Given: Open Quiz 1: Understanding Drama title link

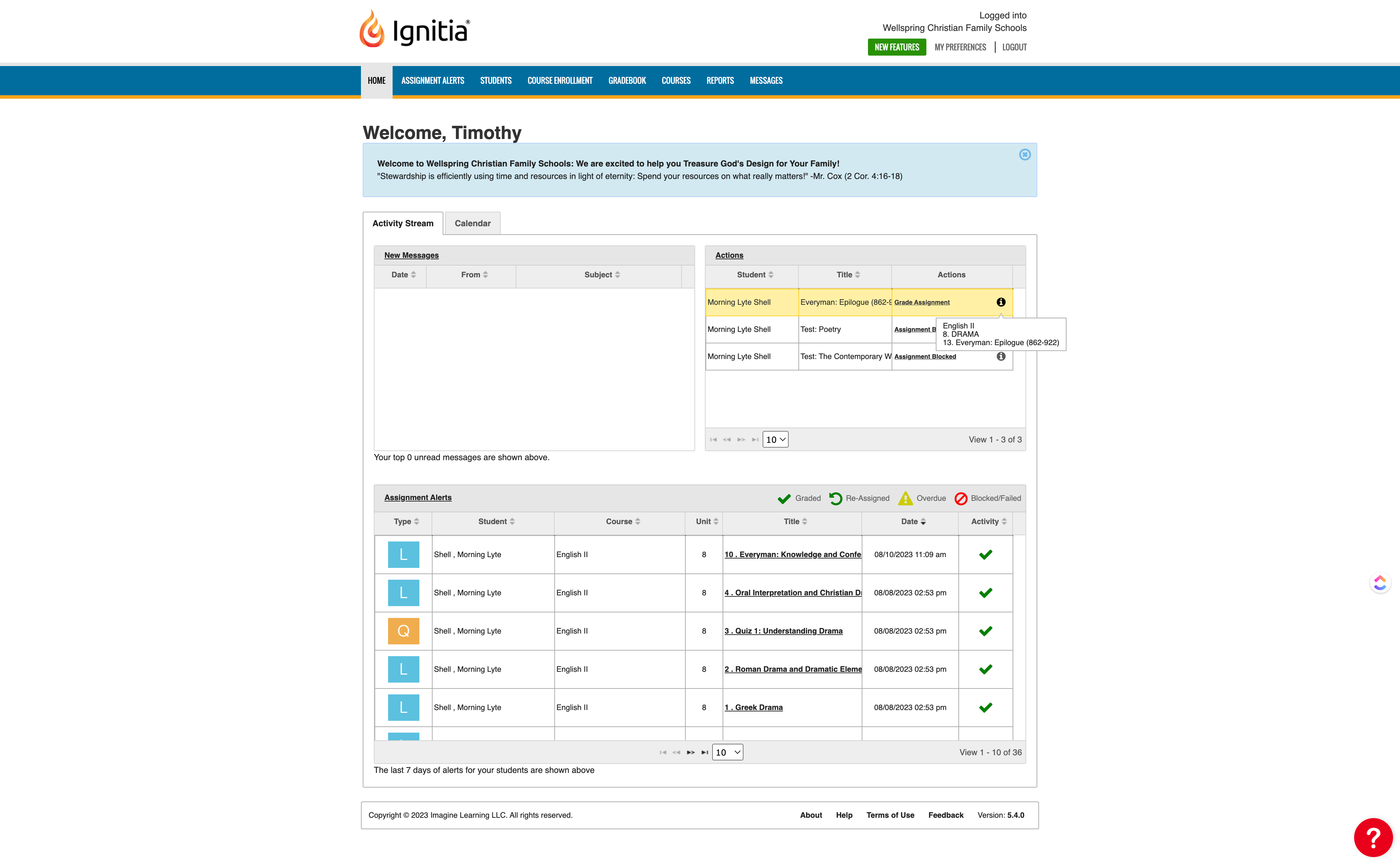Looking at the screenshot, I should click(x=783, y=631).
